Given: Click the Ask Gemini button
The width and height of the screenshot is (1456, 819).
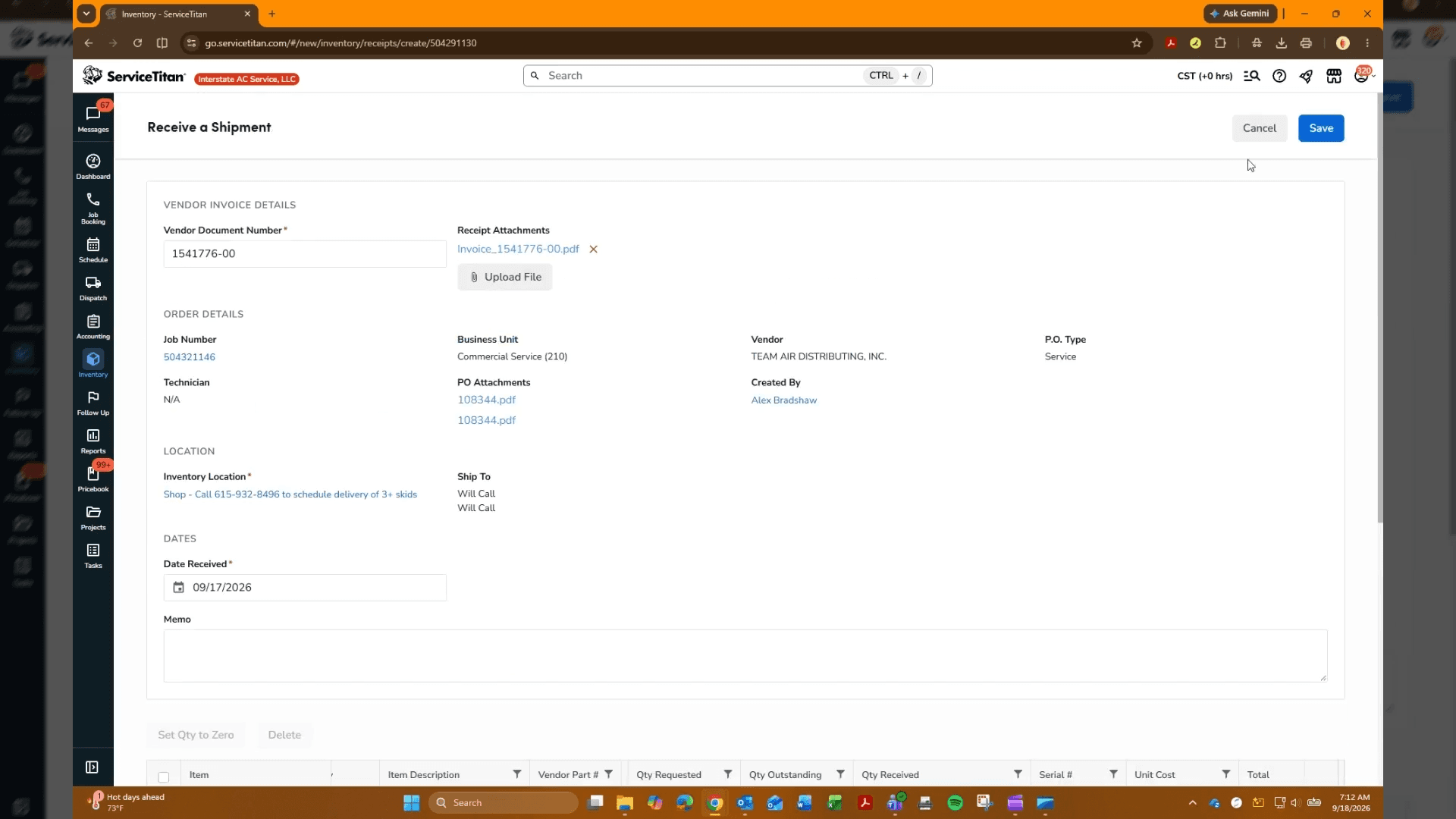Looking at the screenshot, I should click(1240, 14).
